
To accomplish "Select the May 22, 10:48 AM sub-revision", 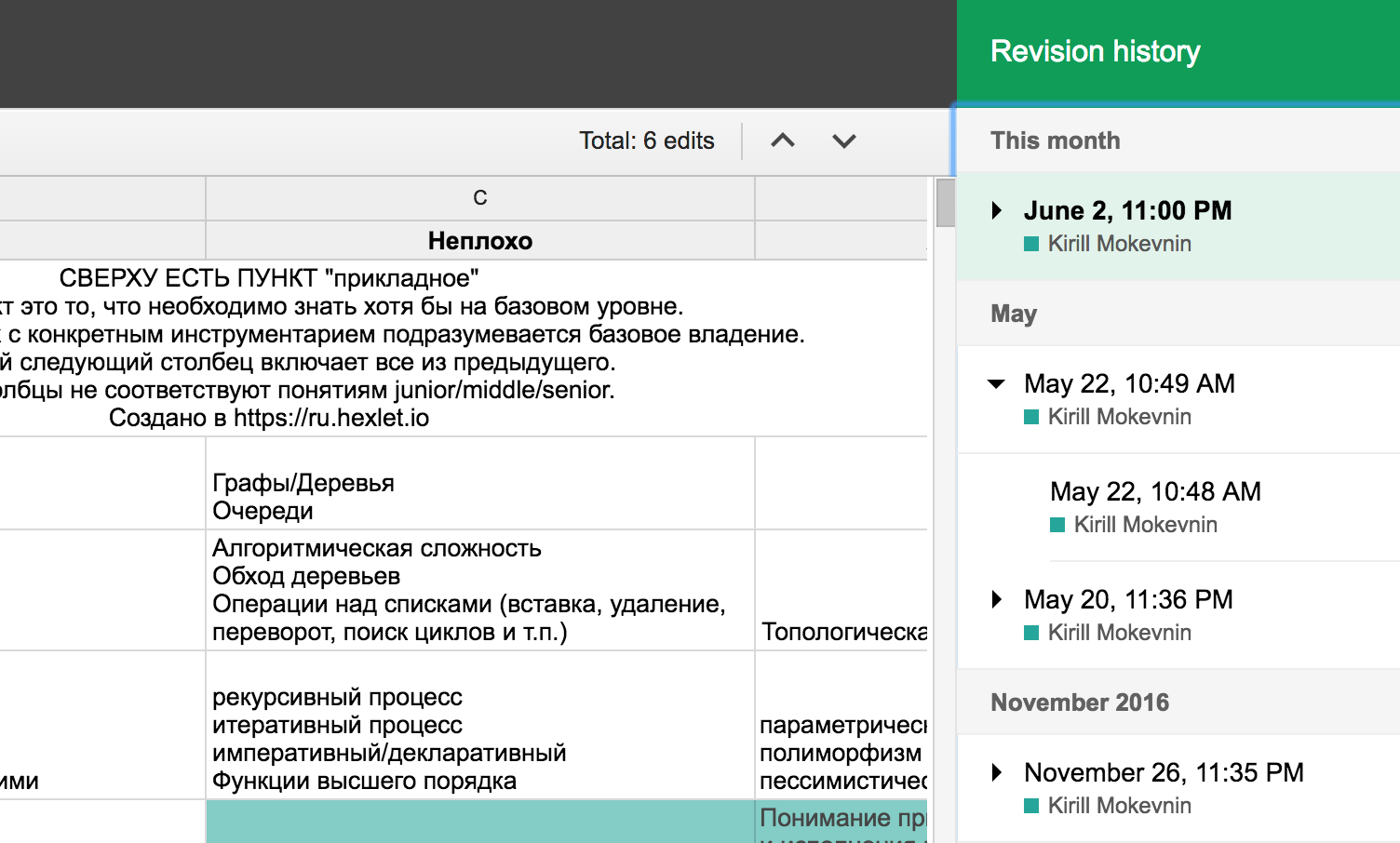I will 1155,491.
